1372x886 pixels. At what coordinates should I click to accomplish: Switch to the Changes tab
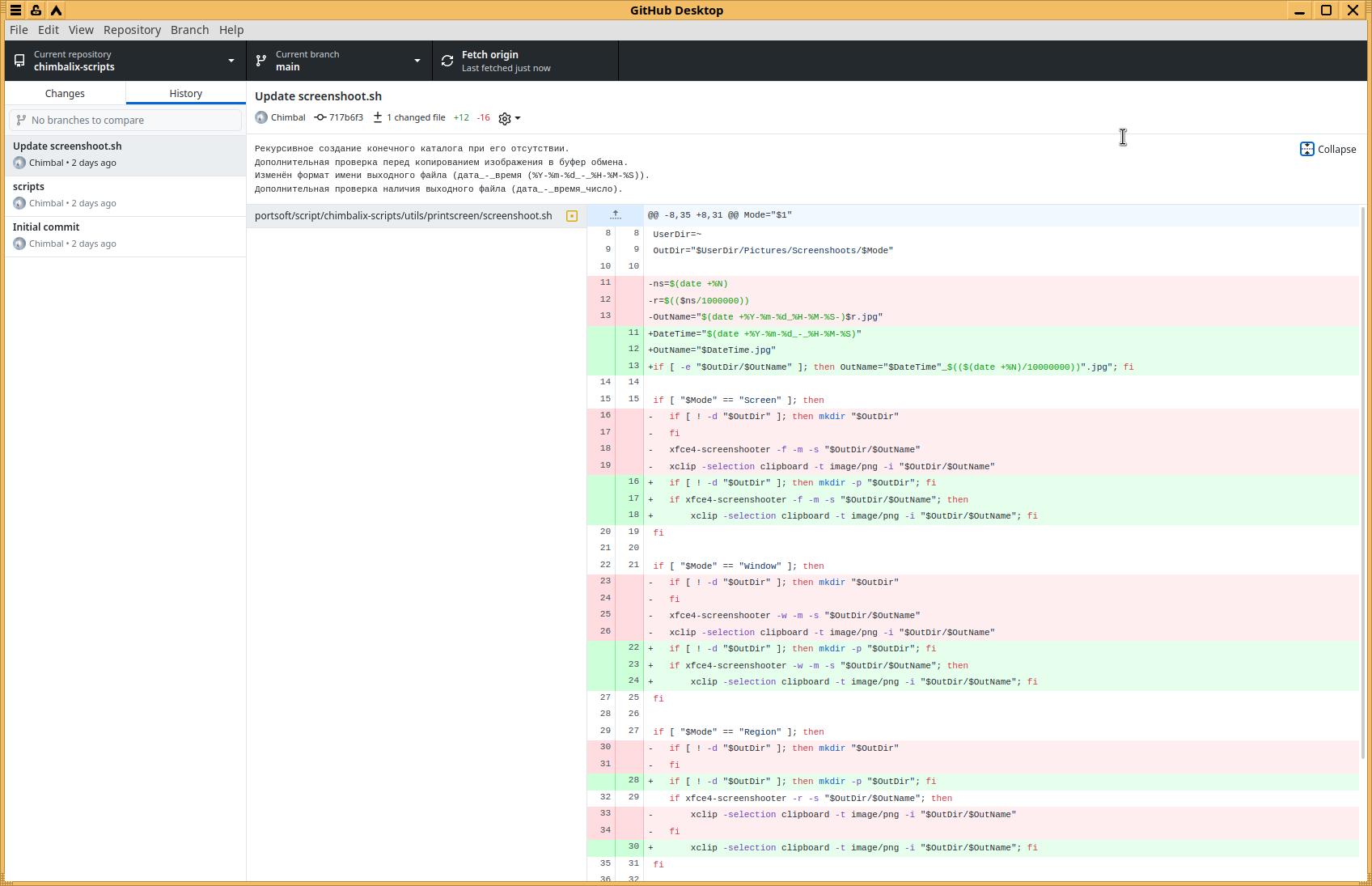pos(65,93)
